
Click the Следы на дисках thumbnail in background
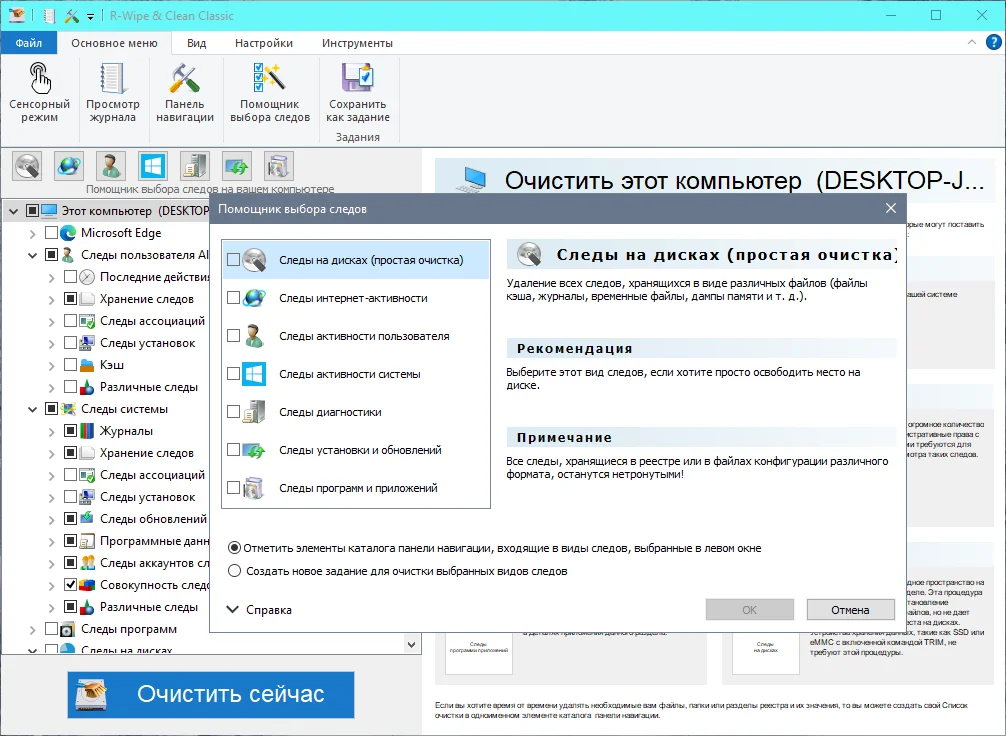click(765, 651)
